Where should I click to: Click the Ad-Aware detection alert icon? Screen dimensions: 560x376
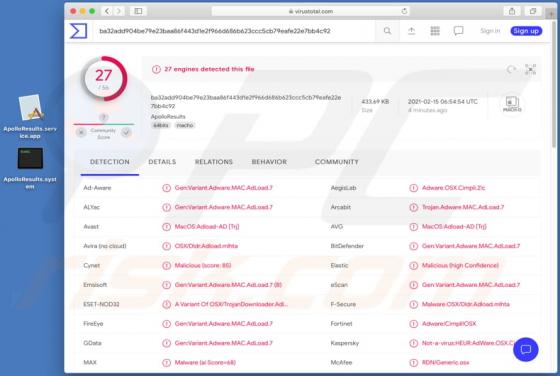(x=166, y=188)
